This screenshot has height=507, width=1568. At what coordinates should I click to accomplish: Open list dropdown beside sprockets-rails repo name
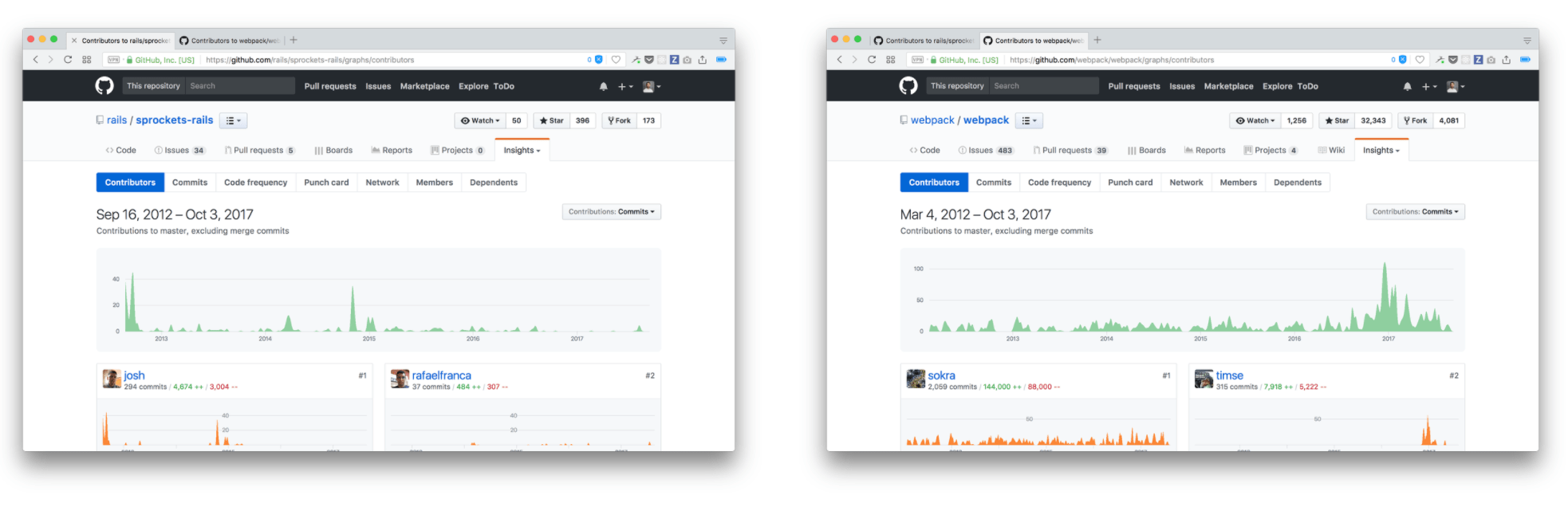coord(234,120)
